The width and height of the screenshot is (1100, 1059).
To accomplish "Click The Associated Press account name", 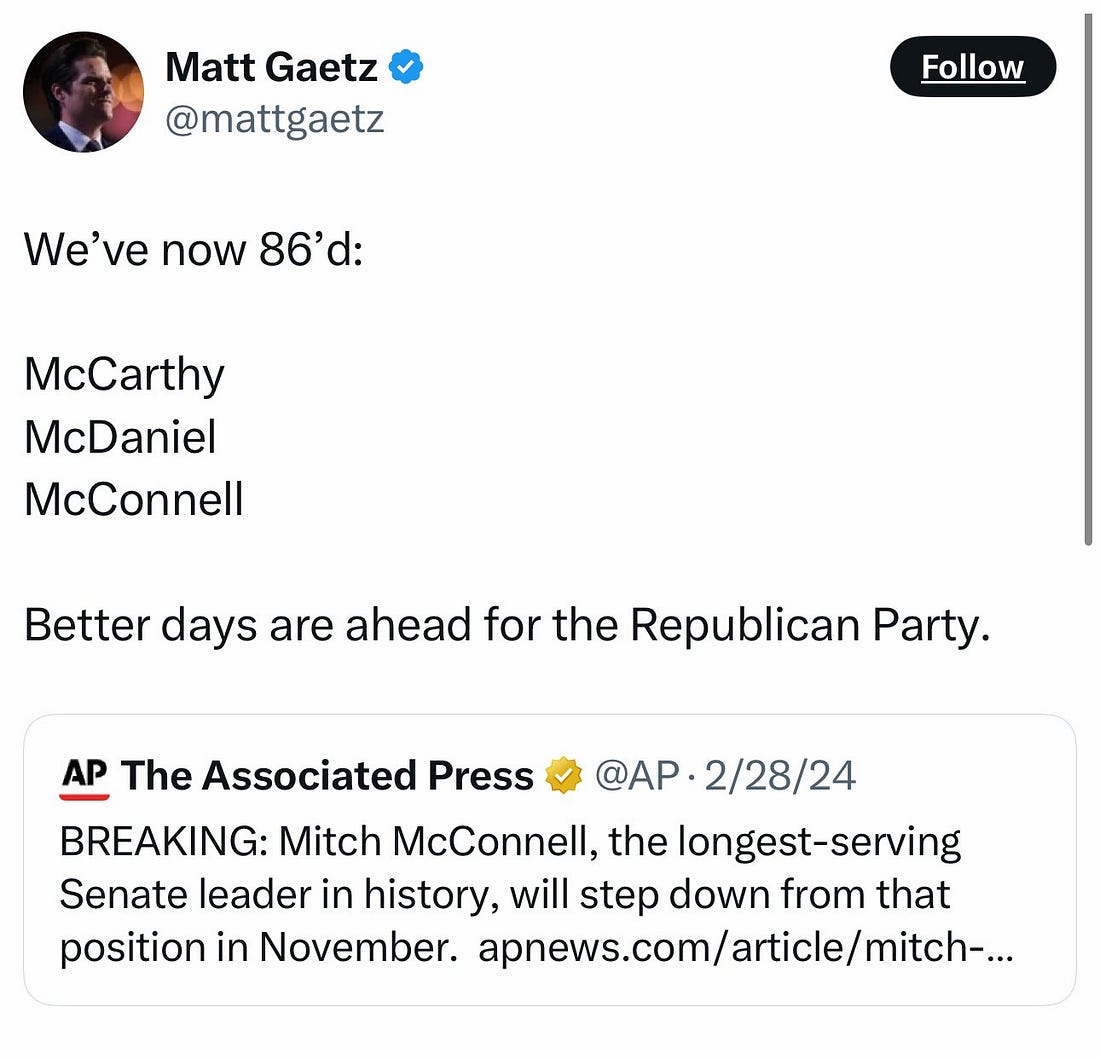I will coord(327,777).
